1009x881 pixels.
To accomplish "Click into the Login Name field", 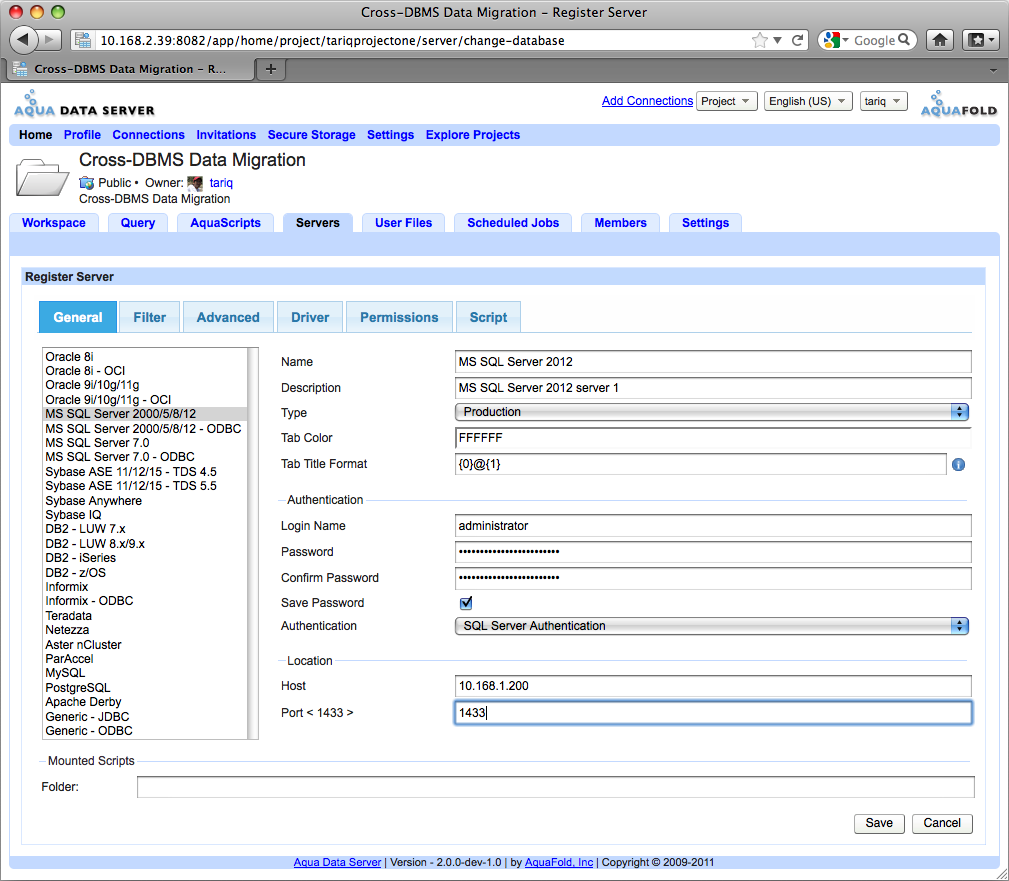I will click(x=713, y=526).
